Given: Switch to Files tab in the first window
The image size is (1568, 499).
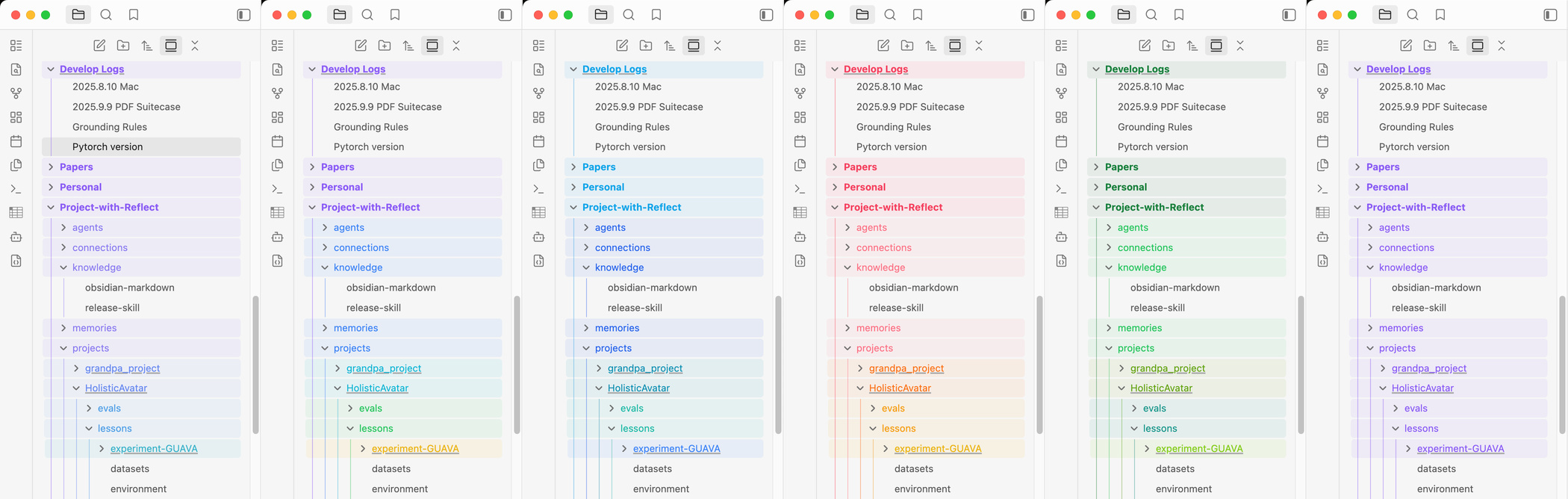Looking at the screenshot, I should point(78,15).
